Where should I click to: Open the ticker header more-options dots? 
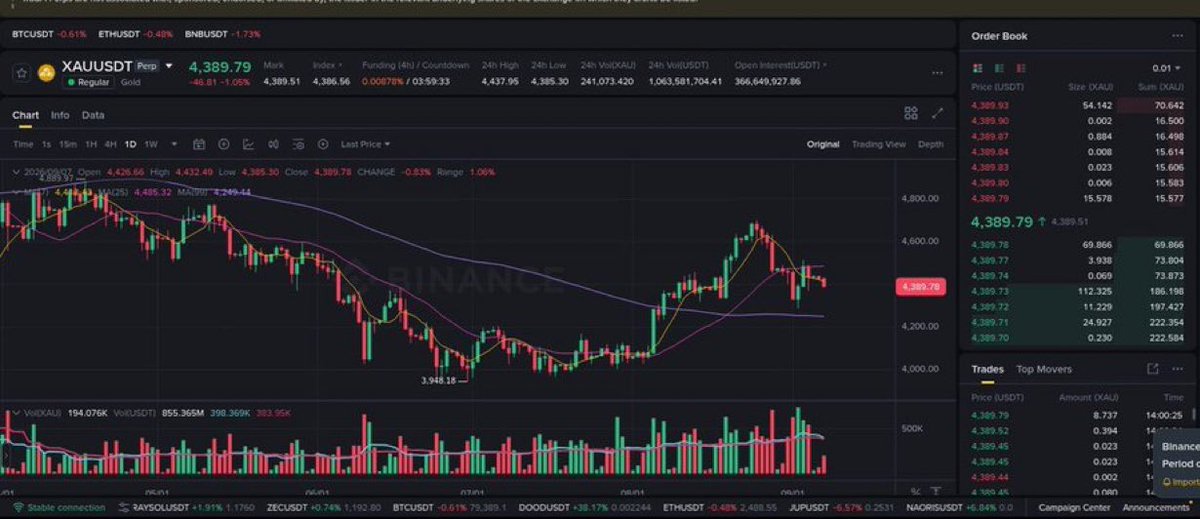[937, 73]
